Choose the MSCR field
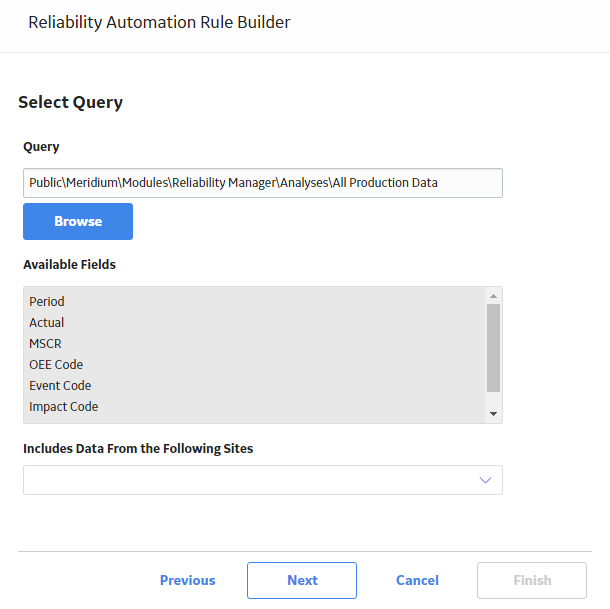The width and height of the screenshot is (610, 609). (x=45, y=344)
